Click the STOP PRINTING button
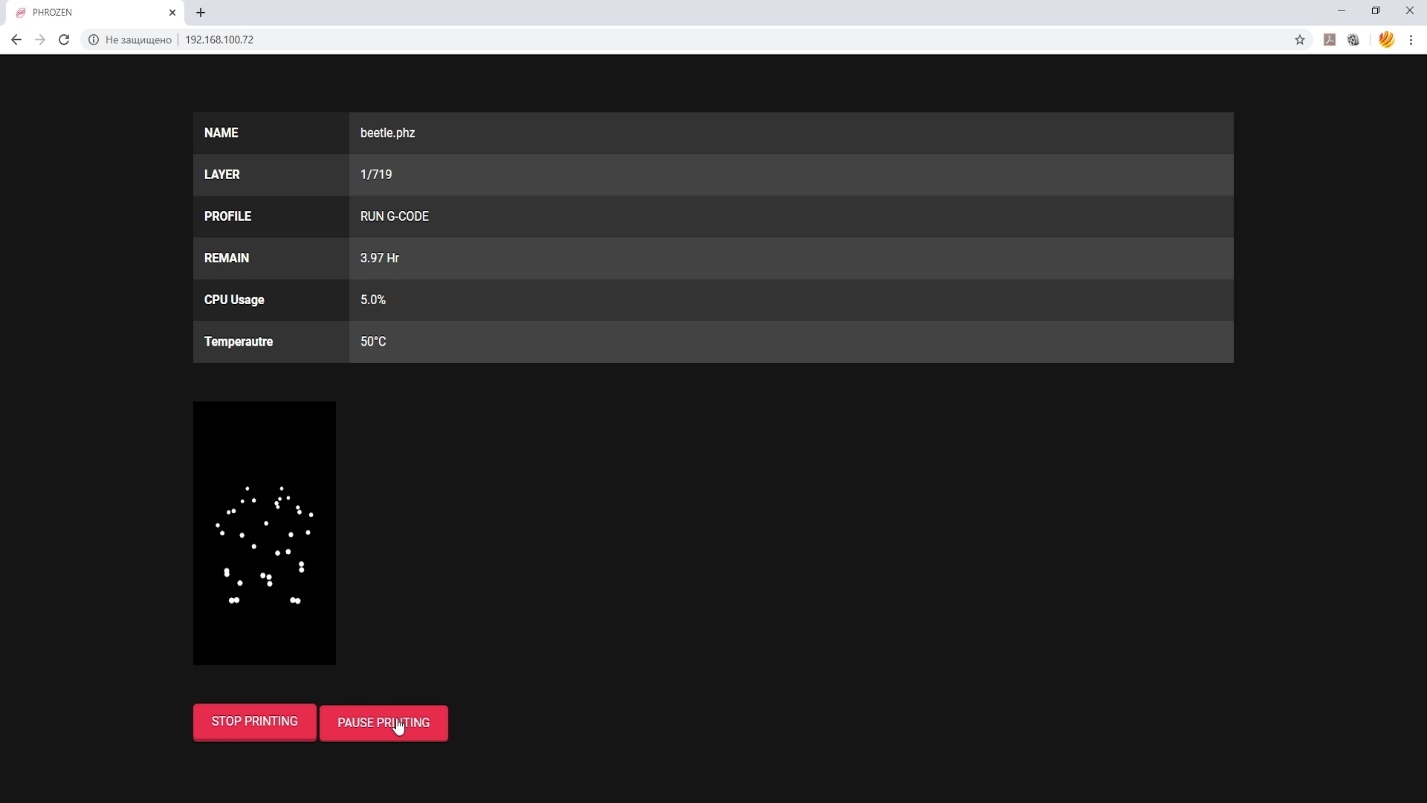The image size is (1427, 803). pyautogui.click(x=254, y=722)
